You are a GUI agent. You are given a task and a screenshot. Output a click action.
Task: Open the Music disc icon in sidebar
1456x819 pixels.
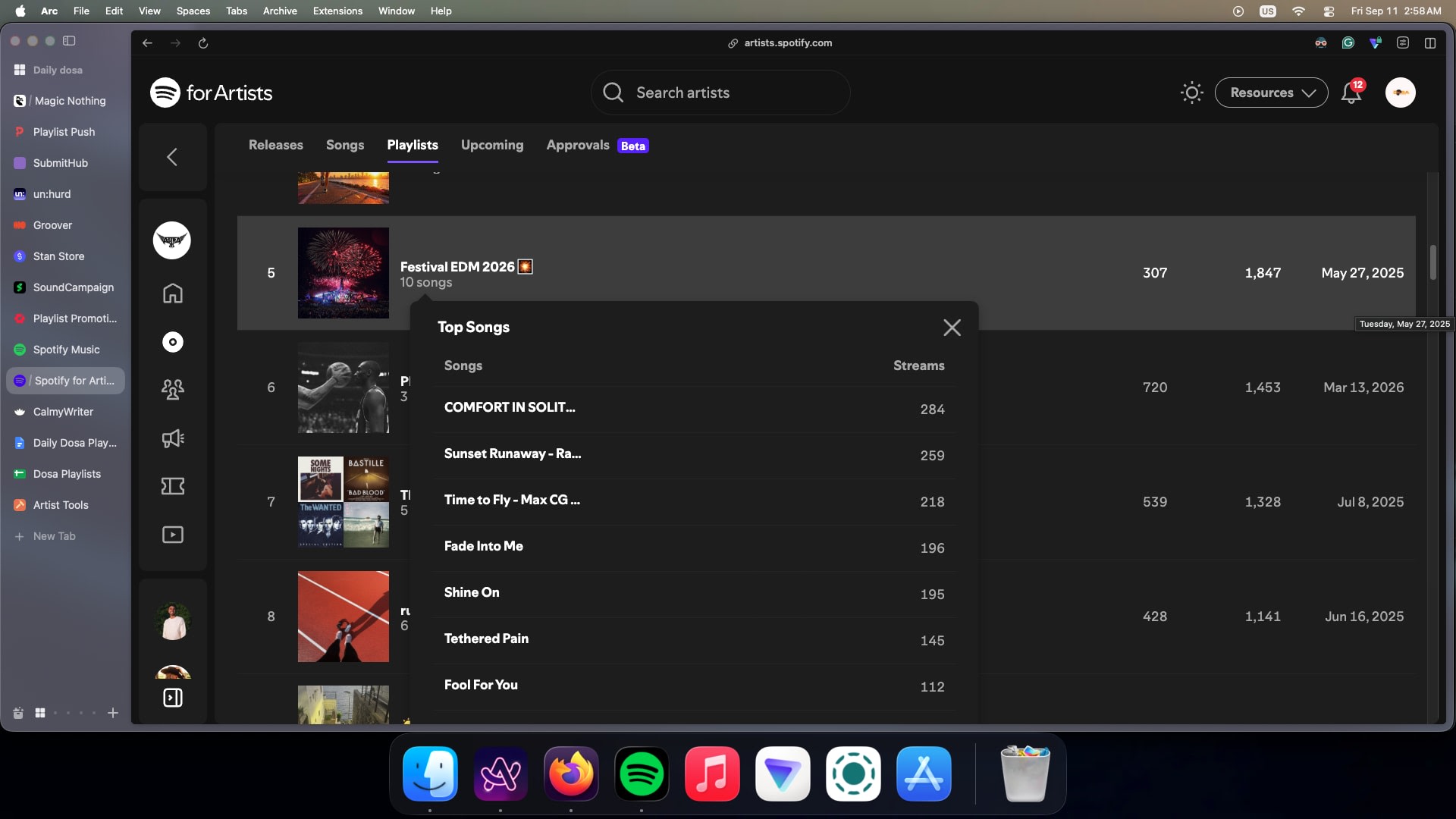tap(173, 342)
